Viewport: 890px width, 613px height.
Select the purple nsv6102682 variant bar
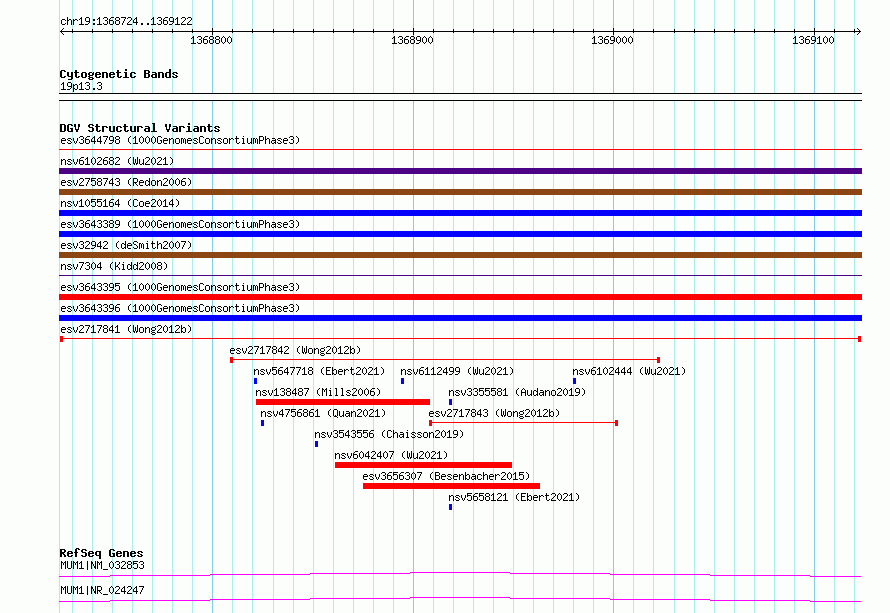tap(460, 171)
